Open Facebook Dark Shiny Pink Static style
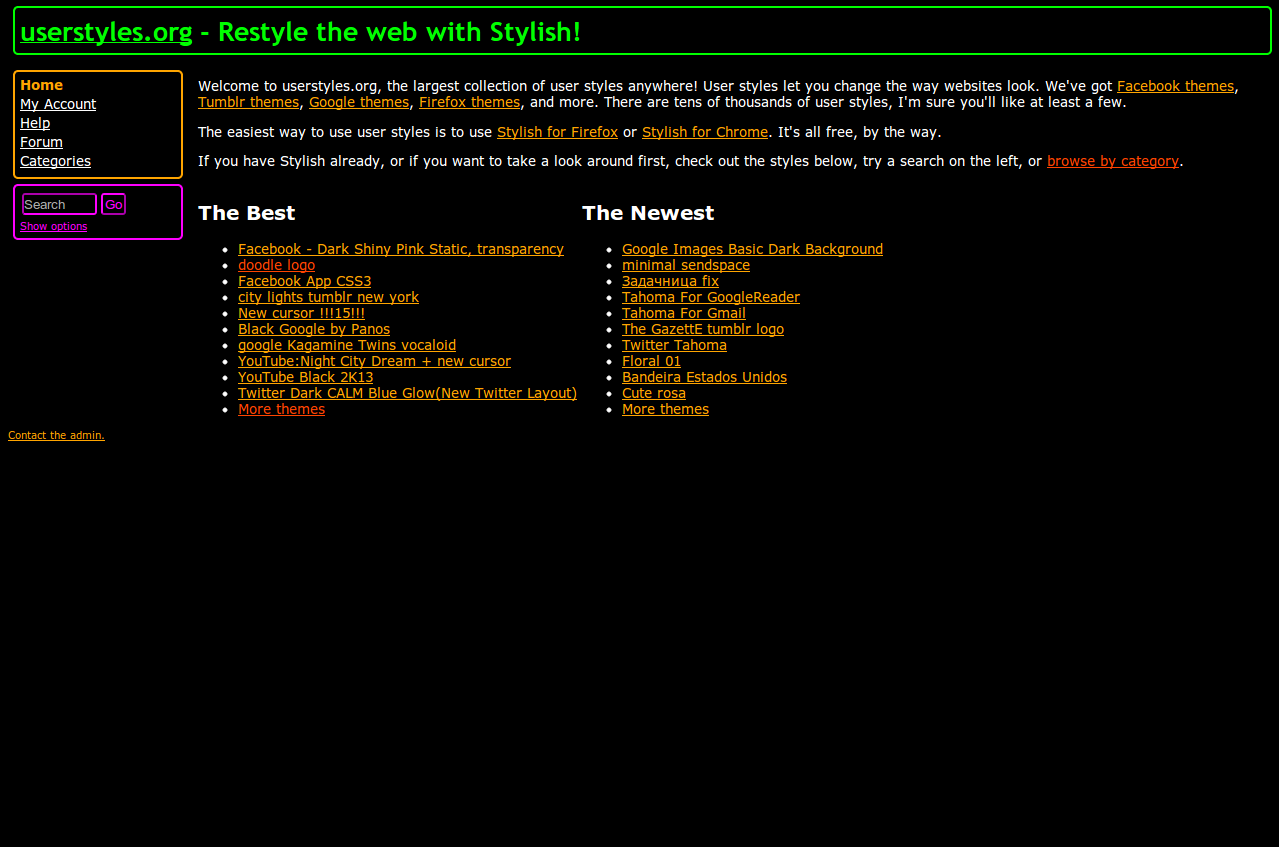 [401, 249]
